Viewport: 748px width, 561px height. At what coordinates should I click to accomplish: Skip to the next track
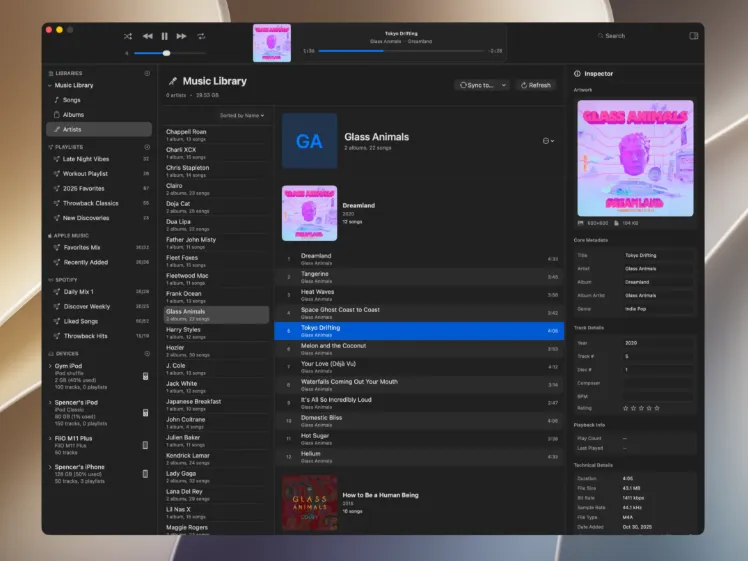click(x=181, y=36)
